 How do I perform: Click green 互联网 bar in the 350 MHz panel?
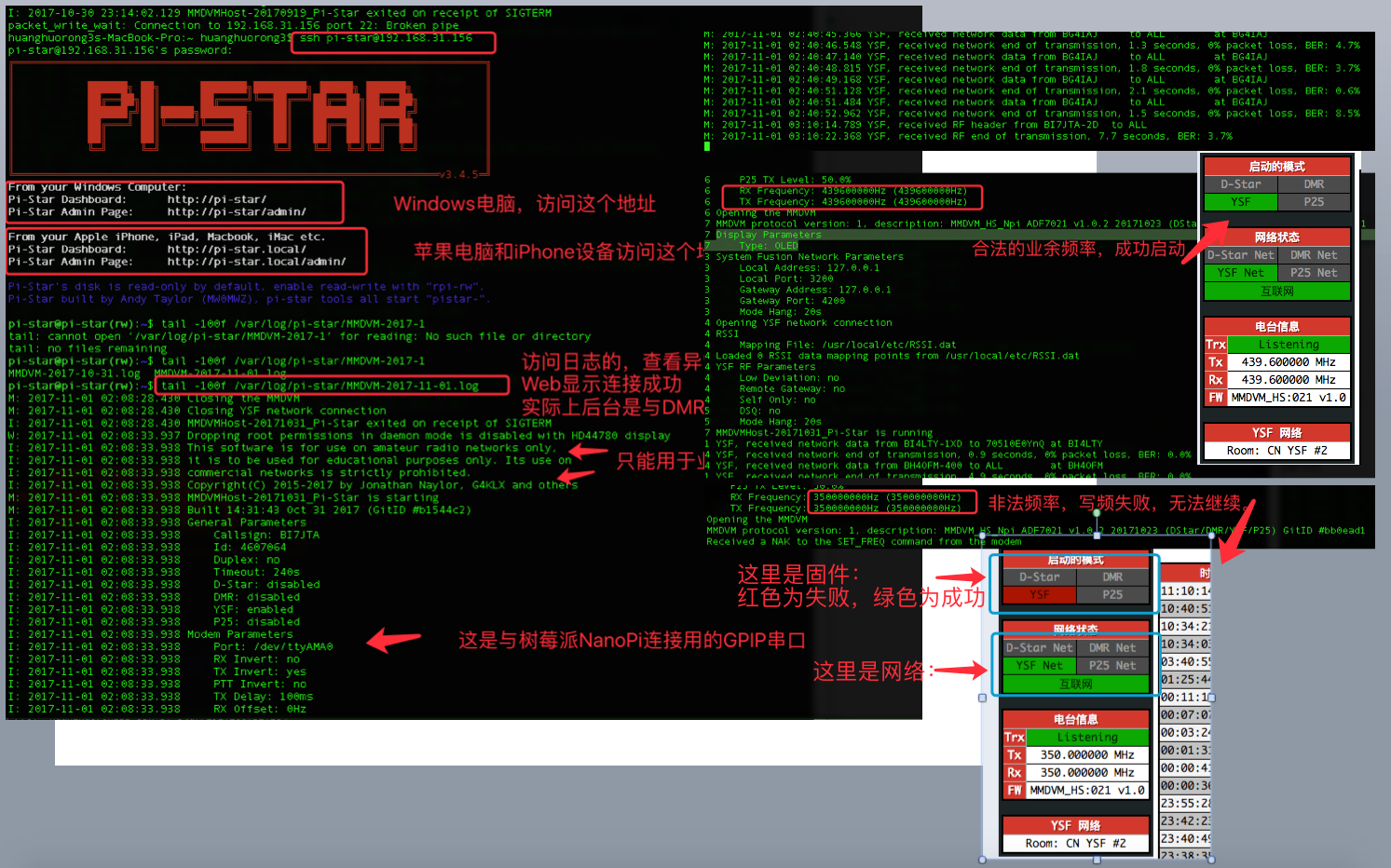click(x=1076, y=685)
